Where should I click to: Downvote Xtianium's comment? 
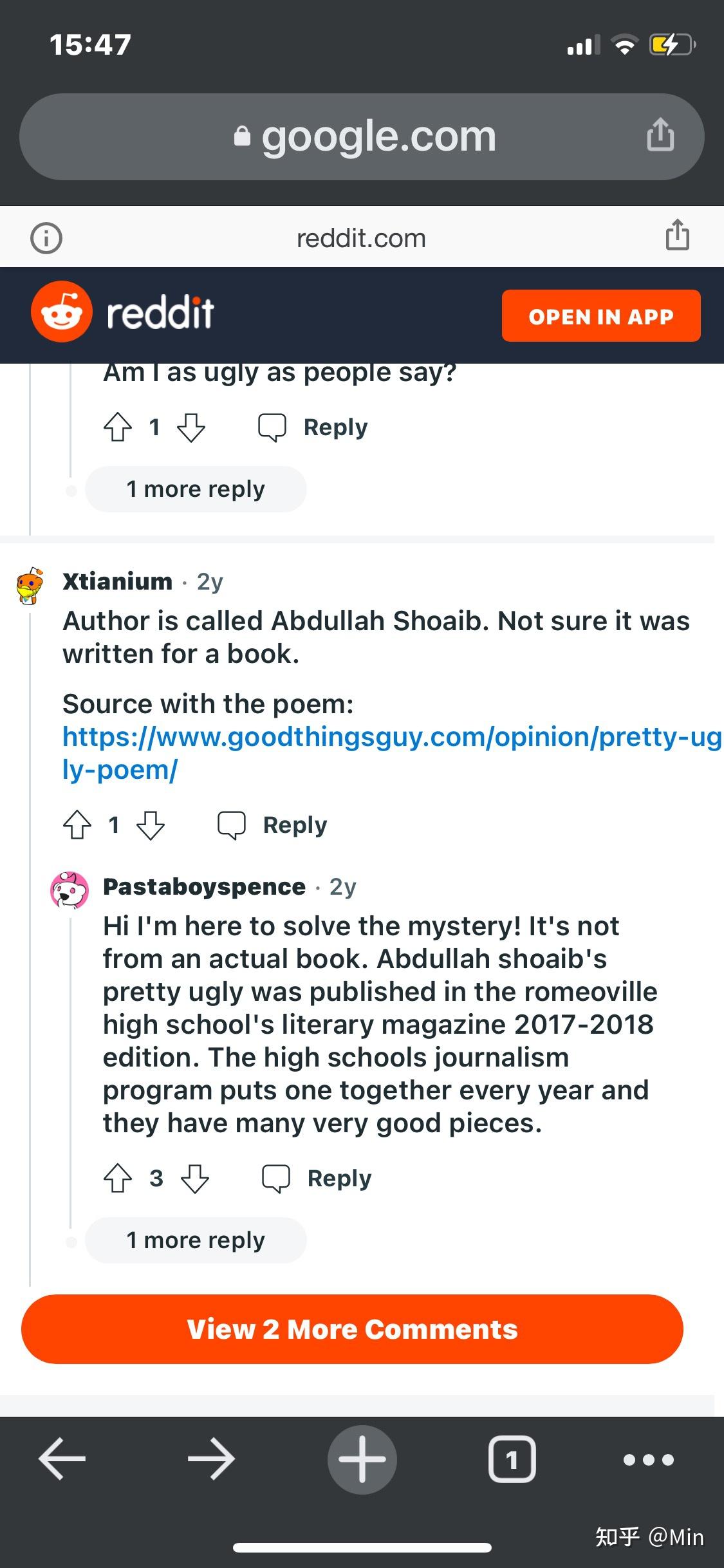(x=151, y=825)
